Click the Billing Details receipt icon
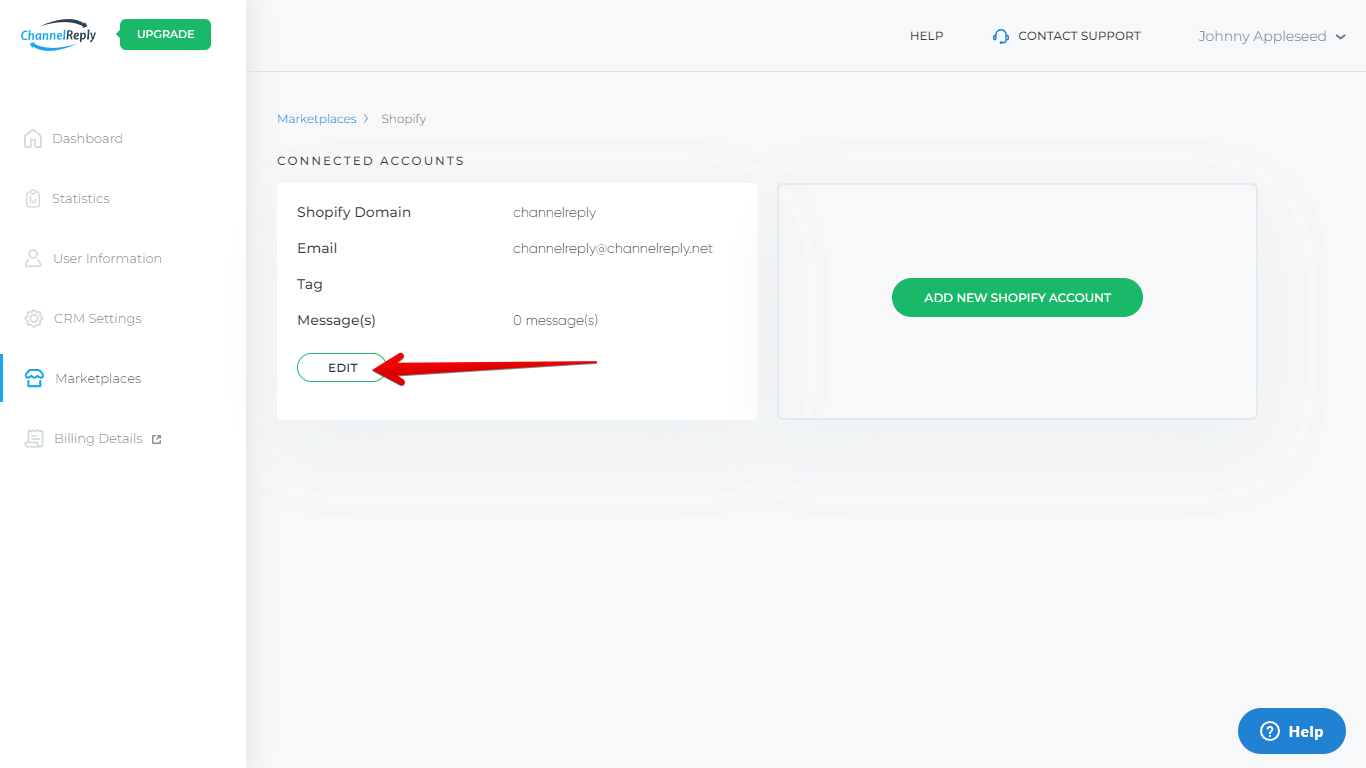Screen dimensions: 1366x768 [x=34, y=438]
